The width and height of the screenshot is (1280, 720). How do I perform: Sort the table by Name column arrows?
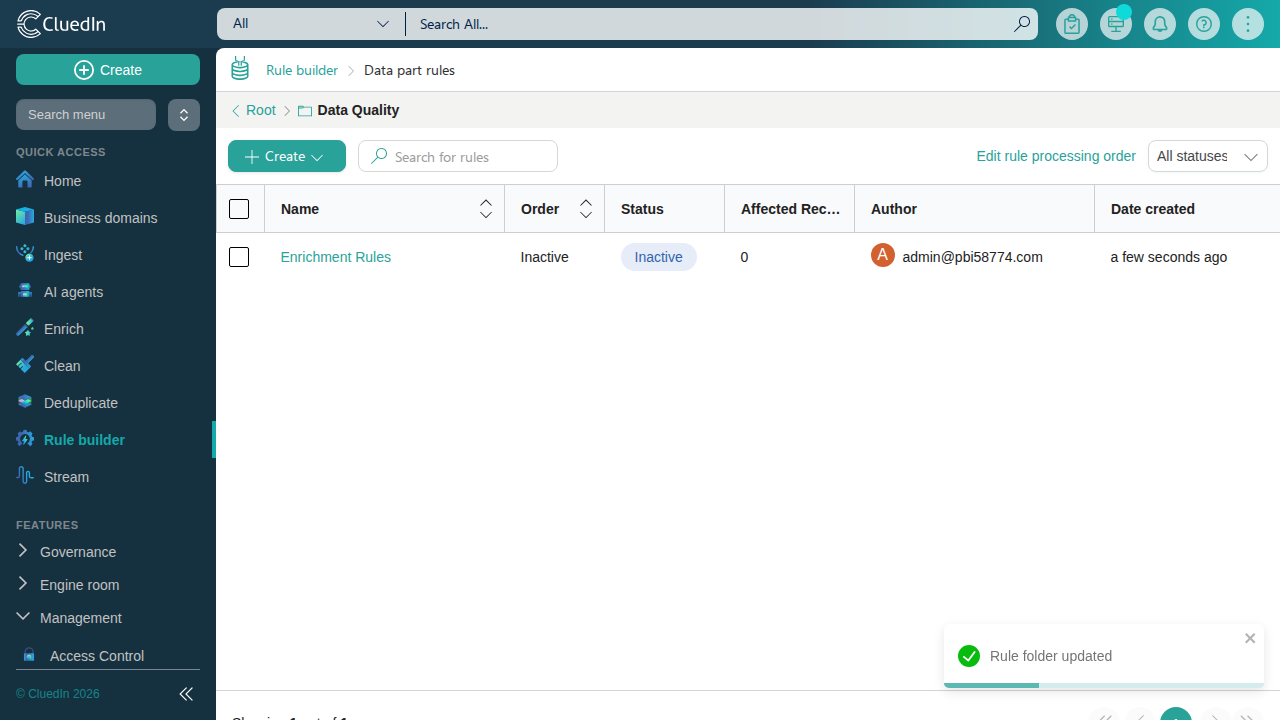[486, 209]
